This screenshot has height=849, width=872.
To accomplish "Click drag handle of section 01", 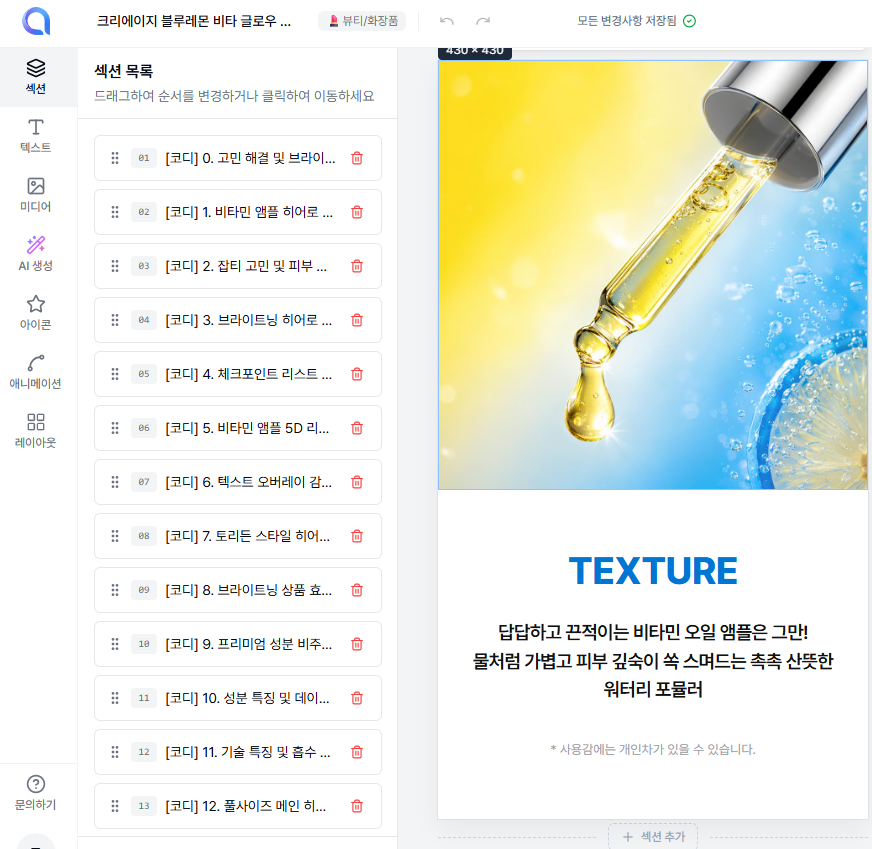I will pos(115,158).
